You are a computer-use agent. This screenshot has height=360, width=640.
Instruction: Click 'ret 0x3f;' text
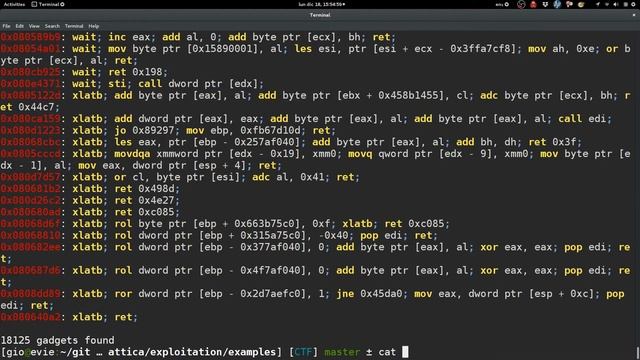point(555,142)
